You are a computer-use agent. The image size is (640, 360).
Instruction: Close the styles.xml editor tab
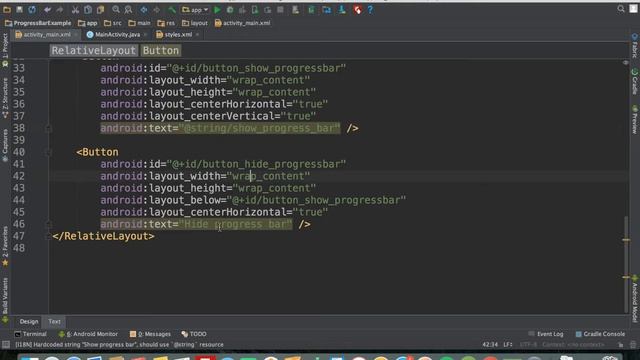coord(198,35)
